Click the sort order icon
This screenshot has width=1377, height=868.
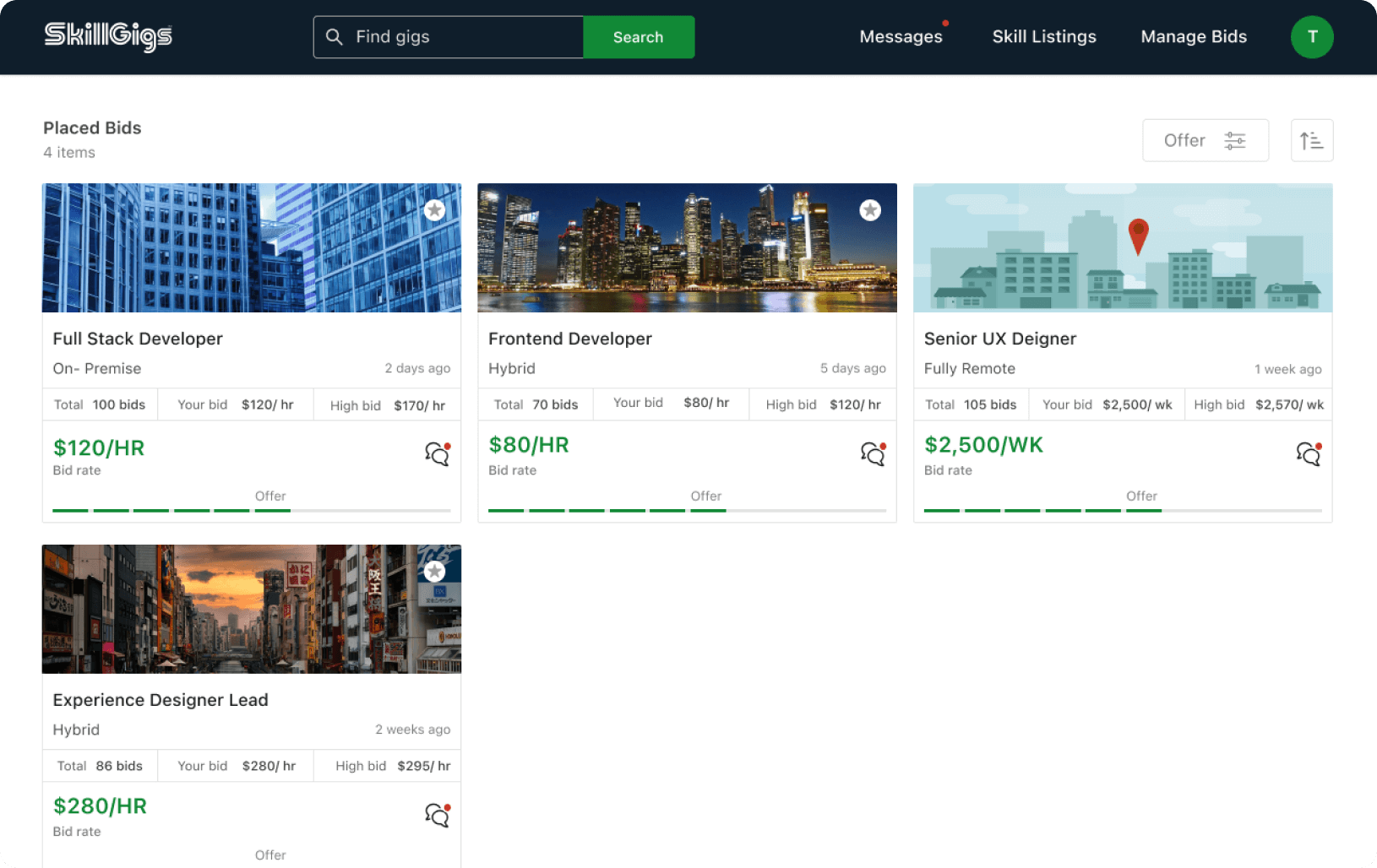pos(1311,140)
